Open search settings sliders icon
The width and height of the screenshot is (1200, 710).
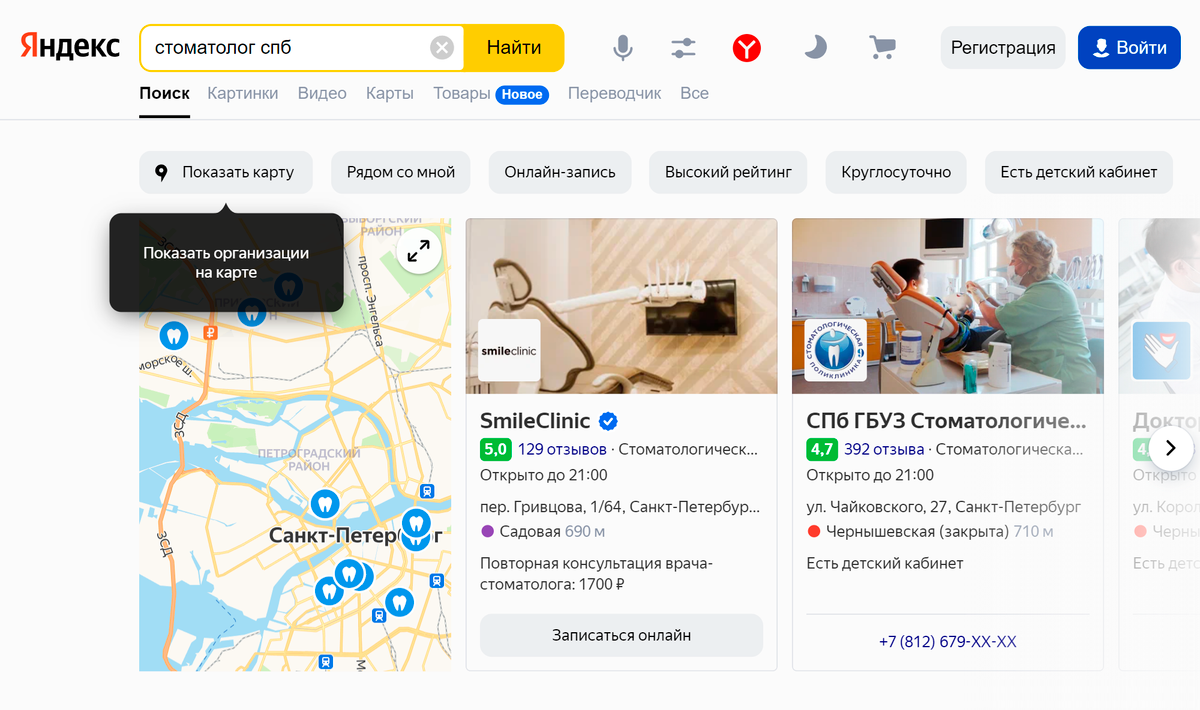pyautogui.click(x=684, y=47)
